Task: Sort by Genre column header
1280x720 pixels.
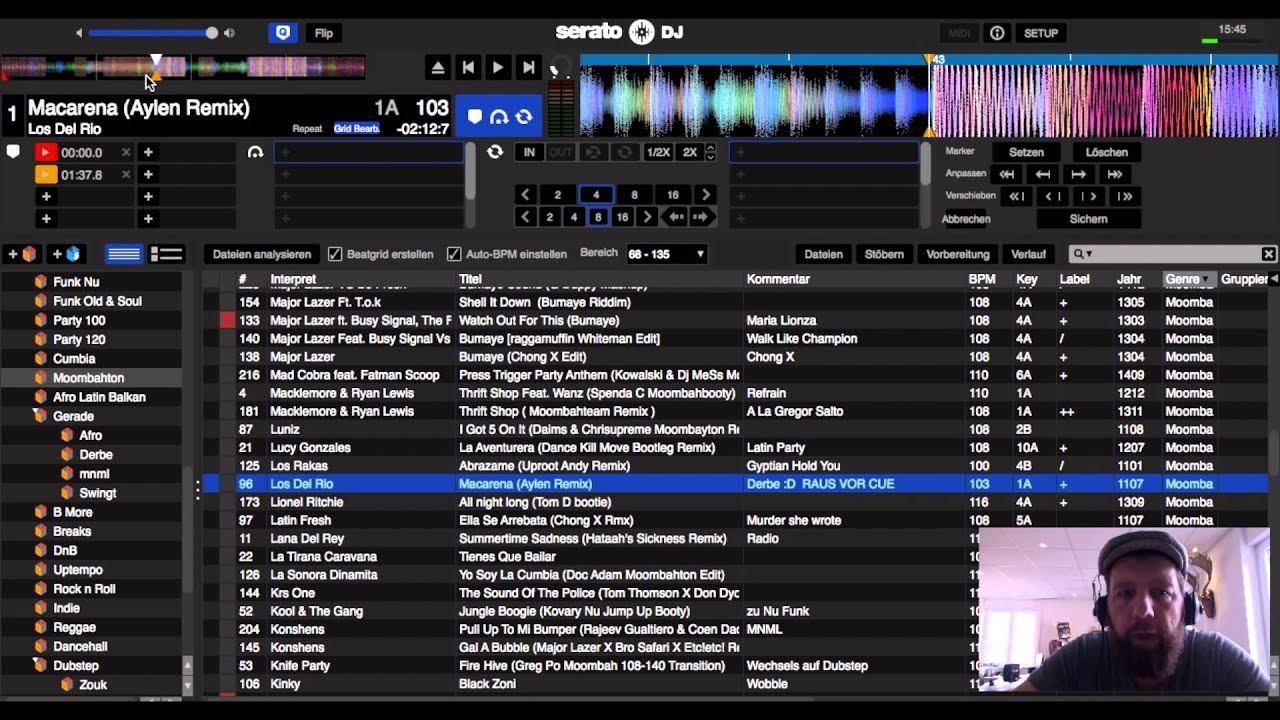Action: click(1187, 280)
